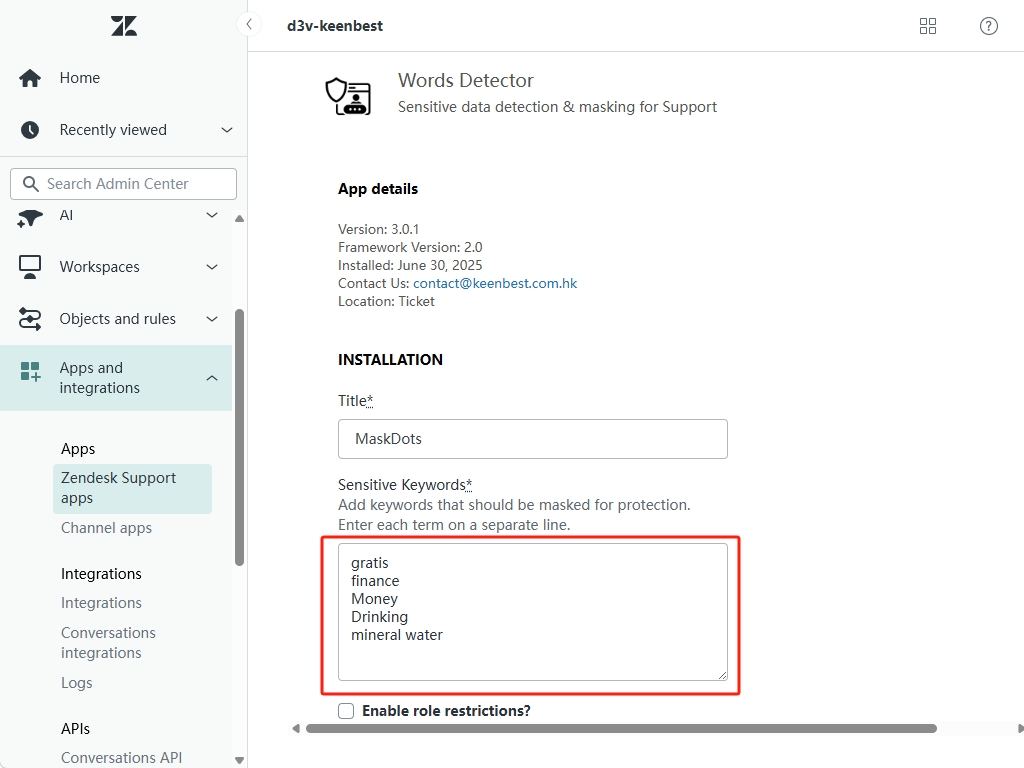Click the Workspaces monitor icon
The image size is (1024, 768).
[30, 267]
